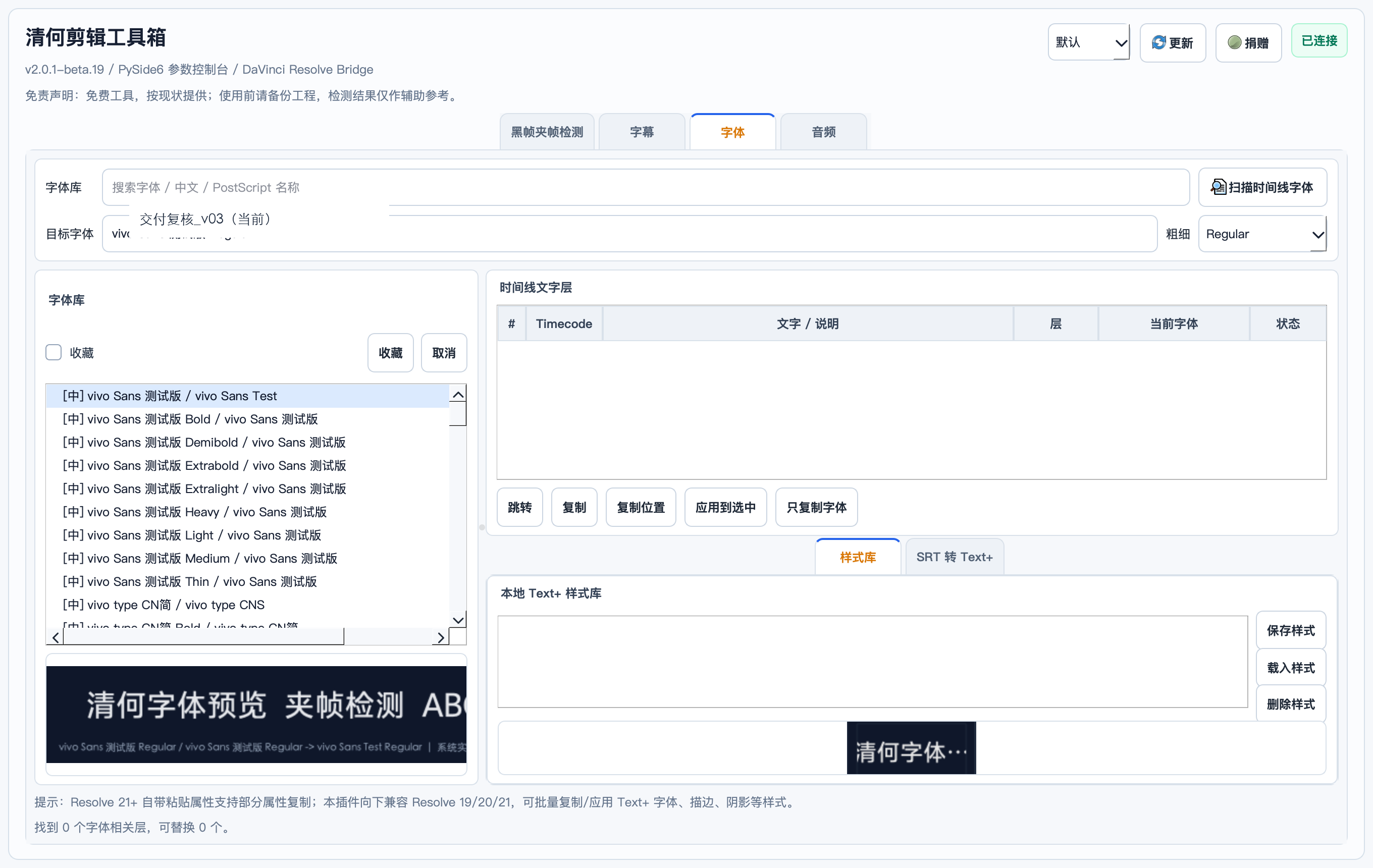Switch to the 字幕 tab
This screenshot has width=1373, height=868.
(642, 132)
